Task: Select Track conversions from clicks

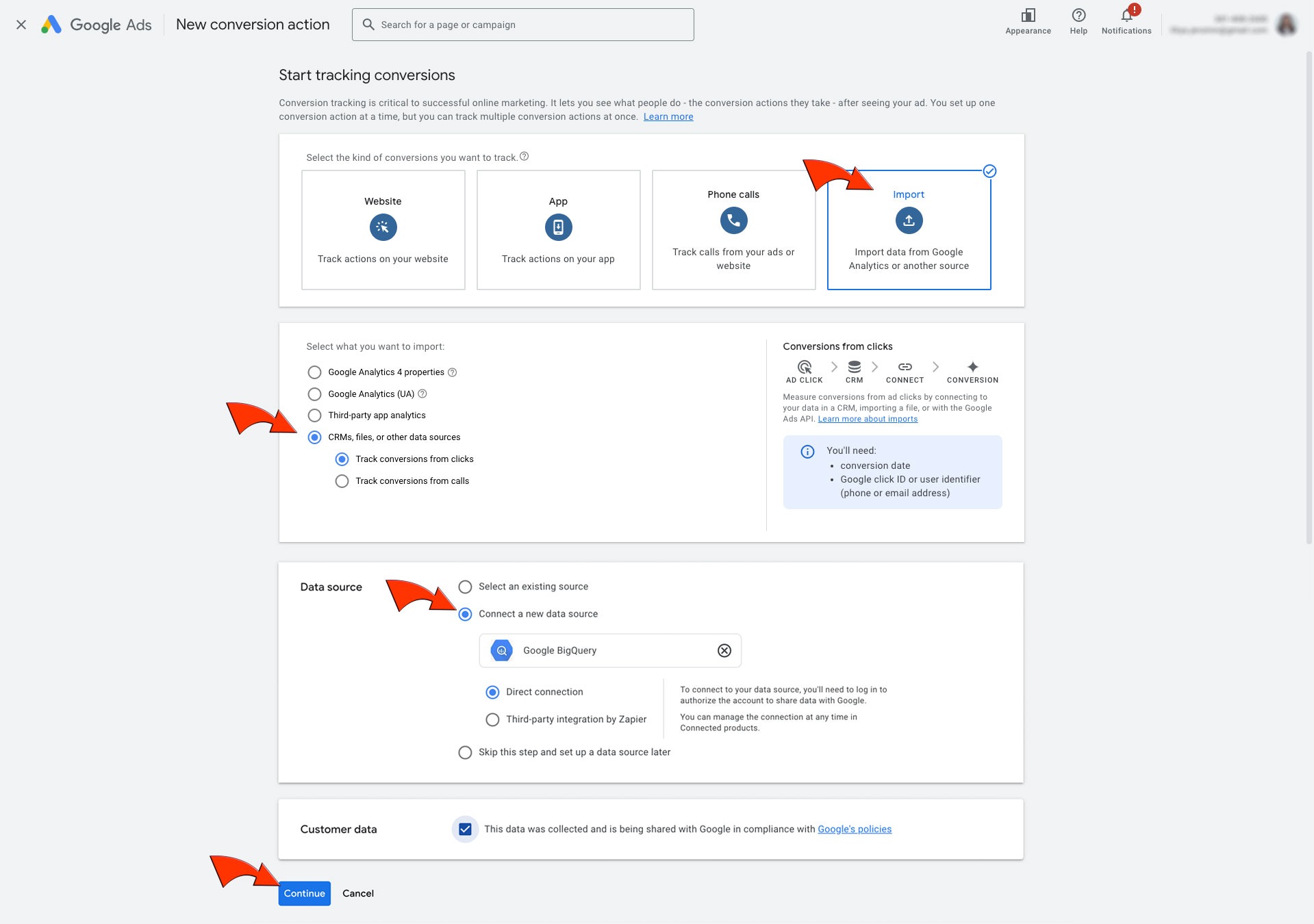Action: tap(342, 459)
